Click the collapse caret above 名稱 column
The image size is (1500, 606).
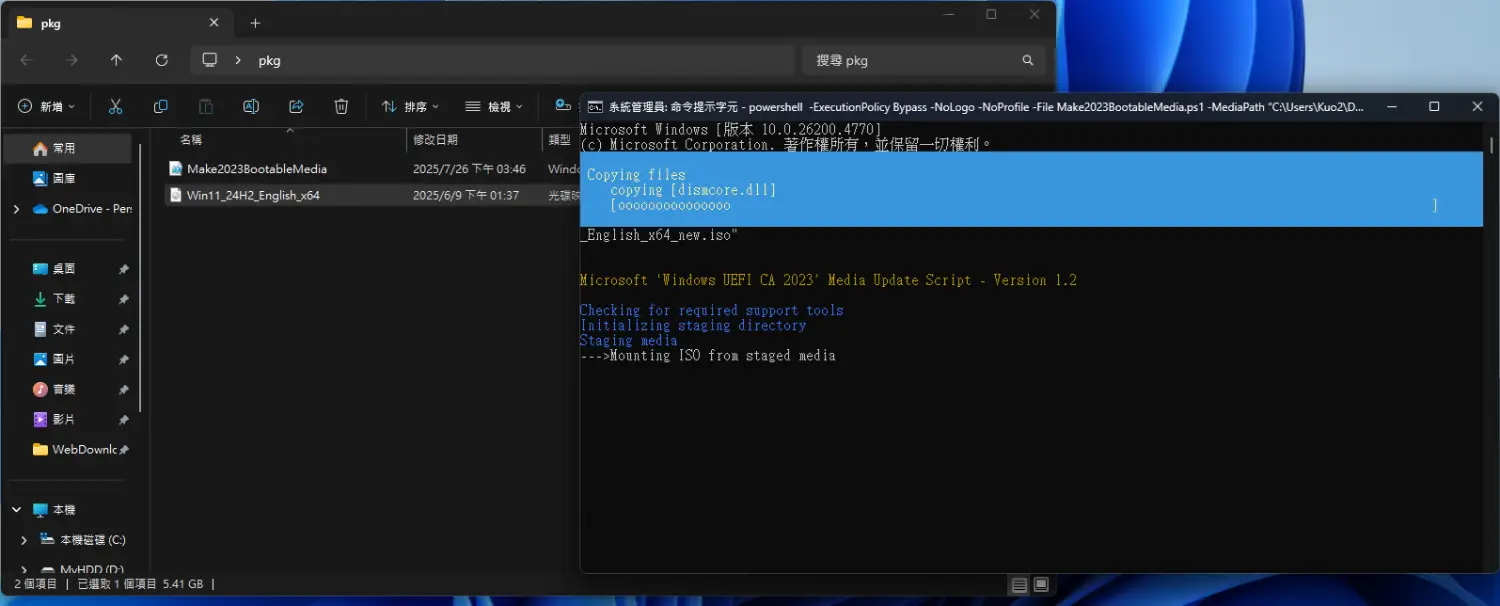(290, 131)
